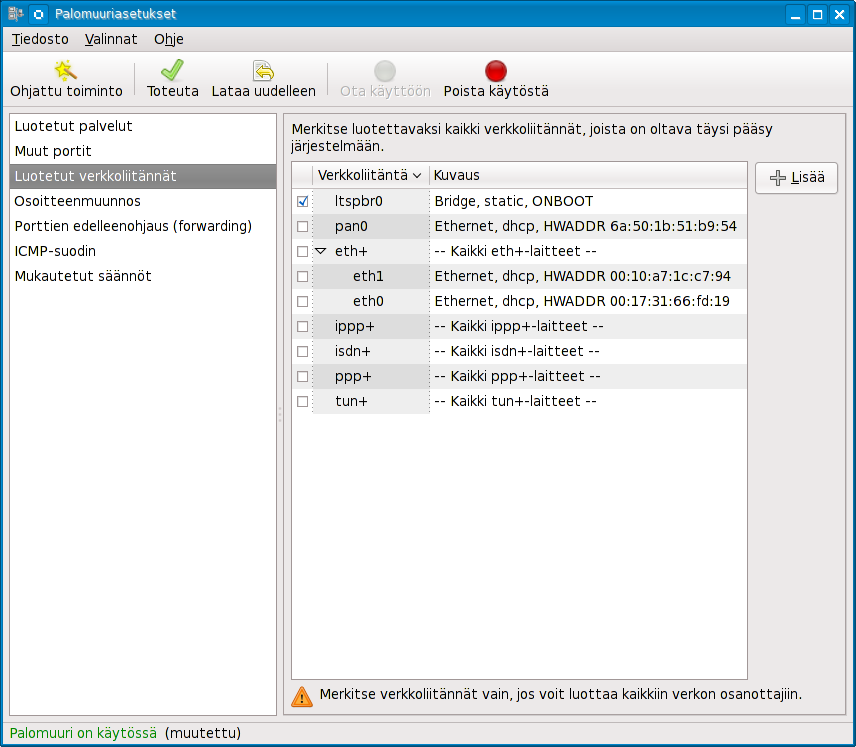The width and height of the screenshot is (856, 747).
Task: Click the Lataa uudelleen reload icon
Action: 263,71
